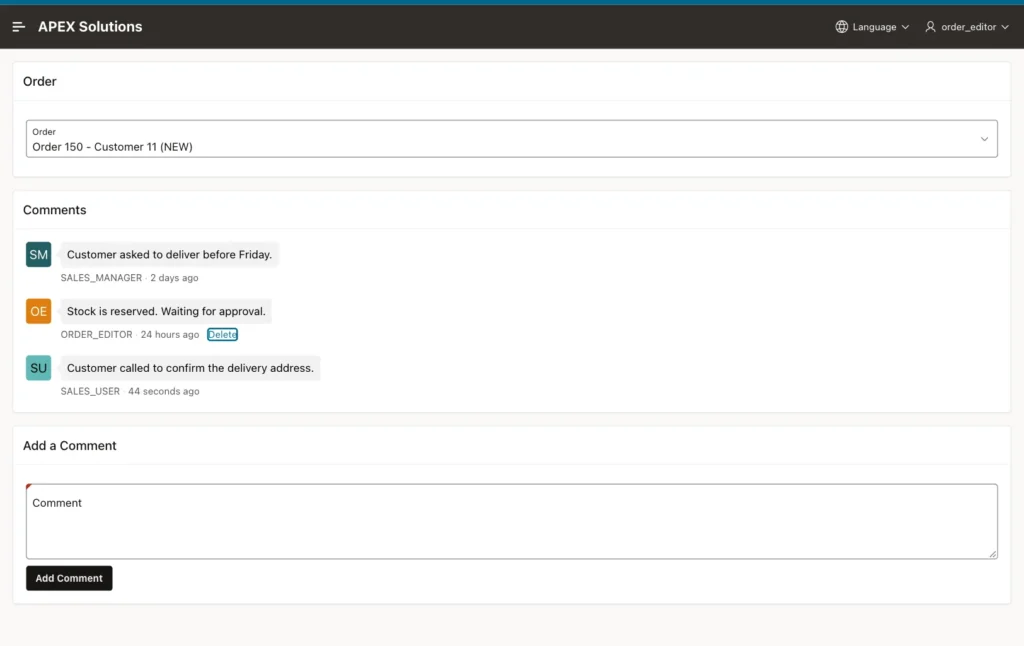Click the globe Language icon
1024x646 pixels.
(841, 27)
